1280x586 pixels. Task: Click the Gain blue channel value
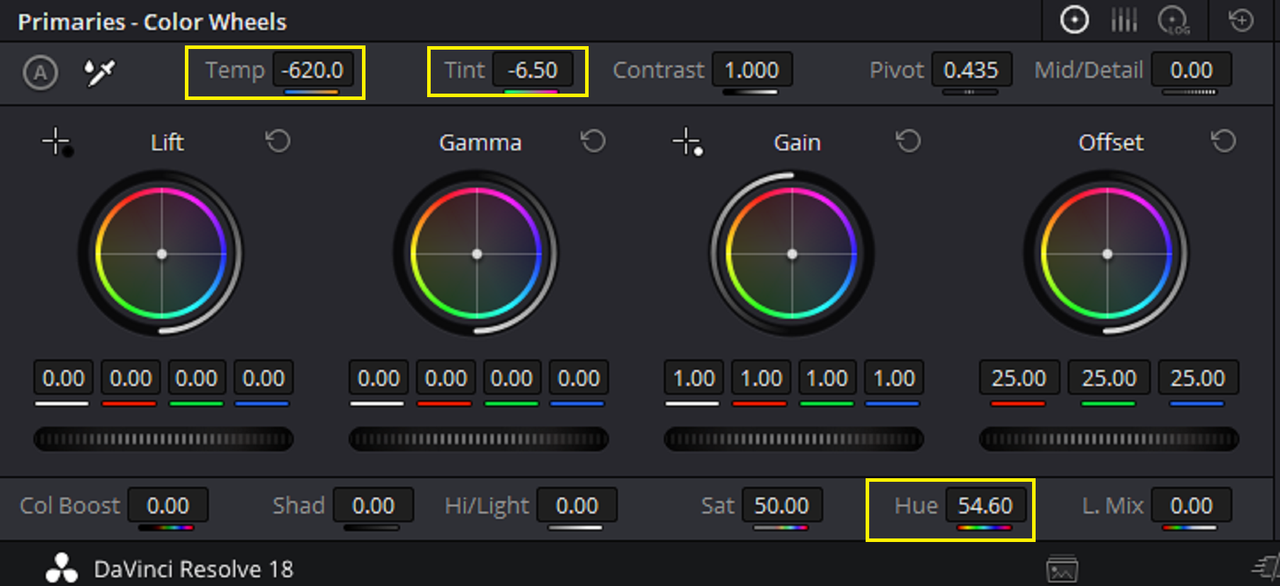coord(894,379)
